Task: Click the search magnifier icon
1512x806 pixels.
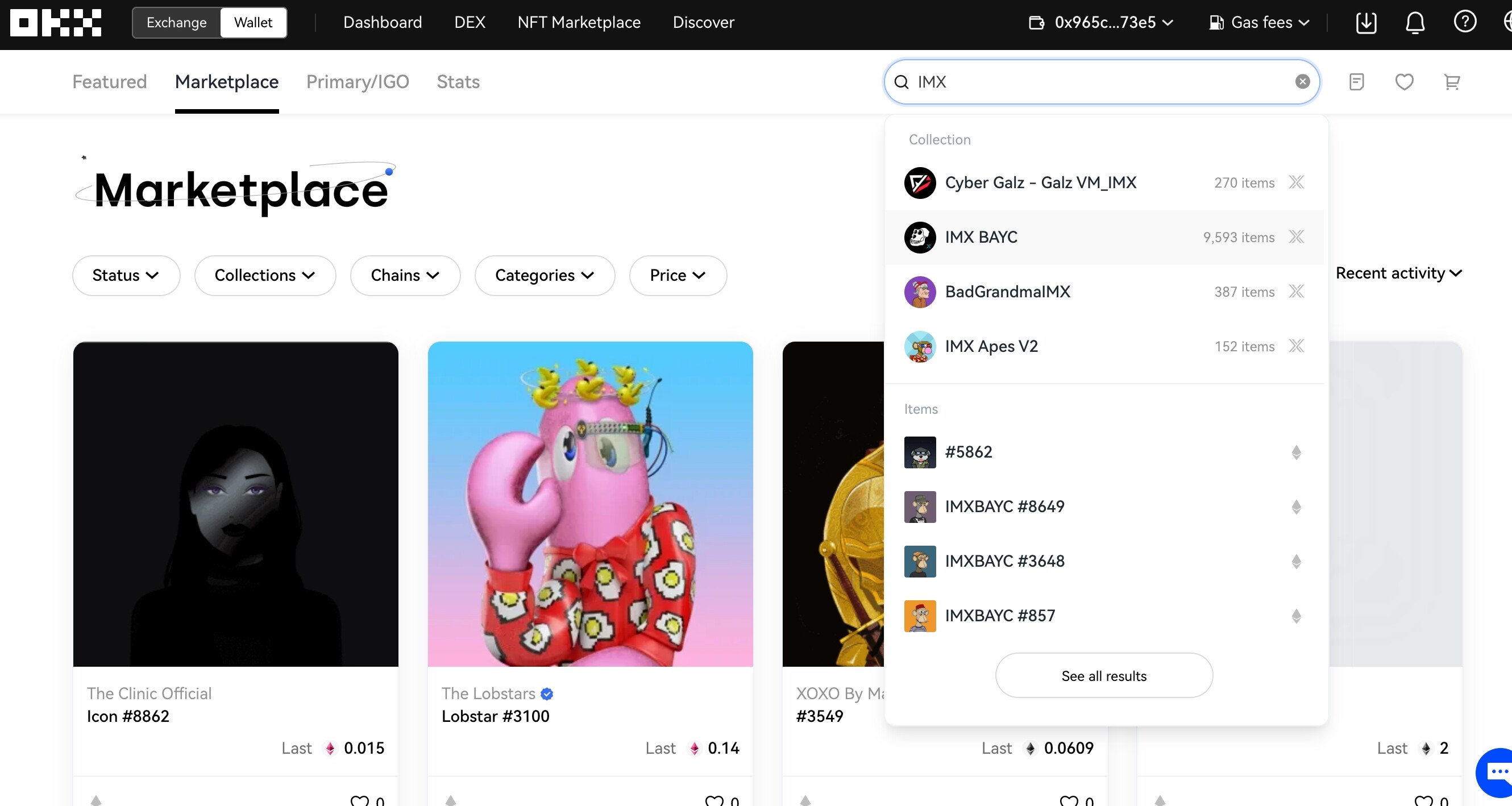Action: click(x=901, y=82)
